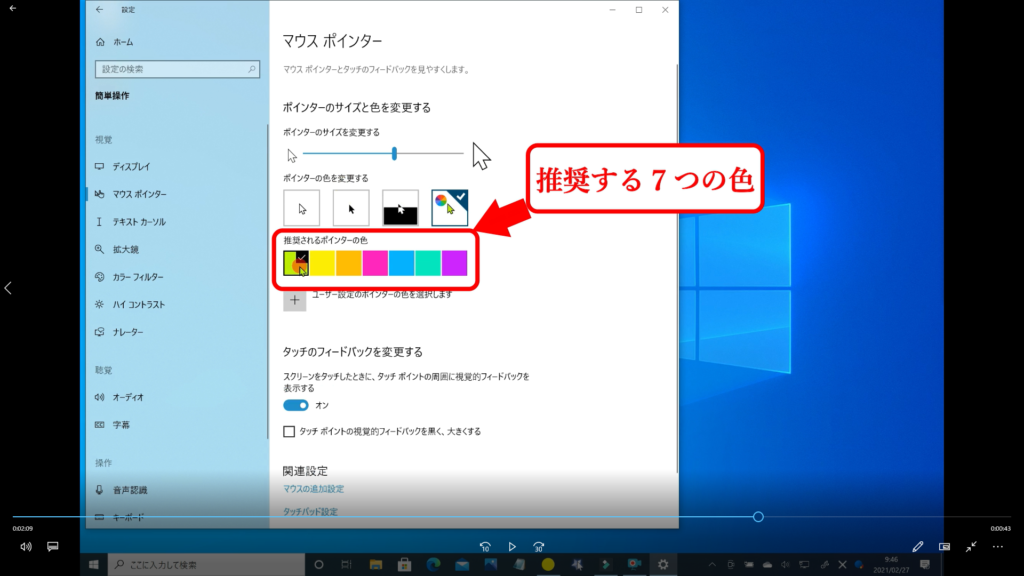The height and width of the screenshot is (576, 1024).
Task: Click the マウスの追加設定 link
Action: (x=313, y=489)
